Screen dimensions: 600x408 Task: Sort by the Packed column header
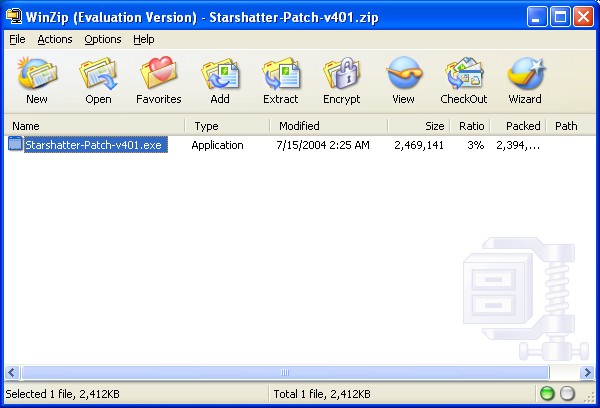[518, 126]
